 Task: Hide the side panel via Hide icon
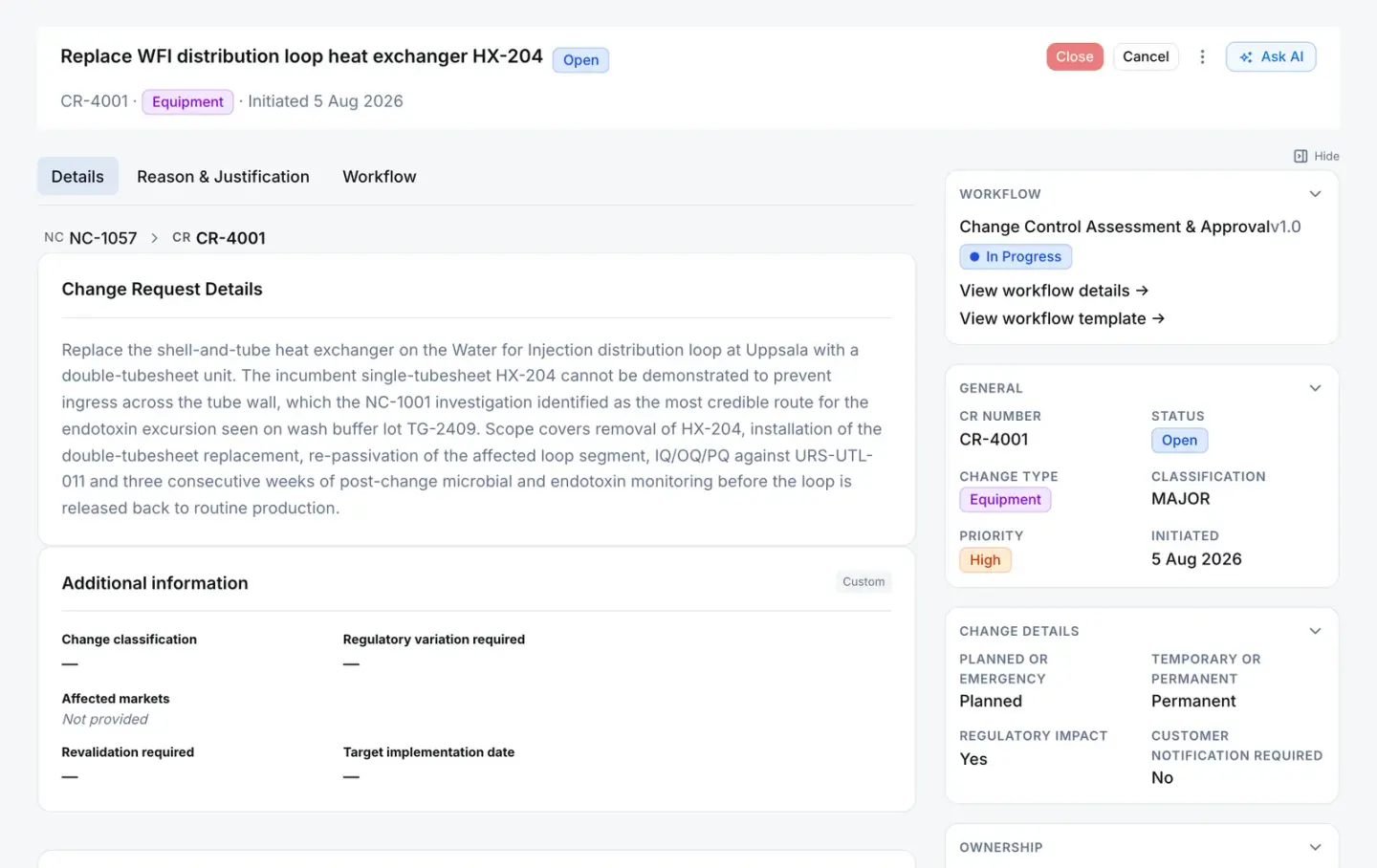[1317, 156]
